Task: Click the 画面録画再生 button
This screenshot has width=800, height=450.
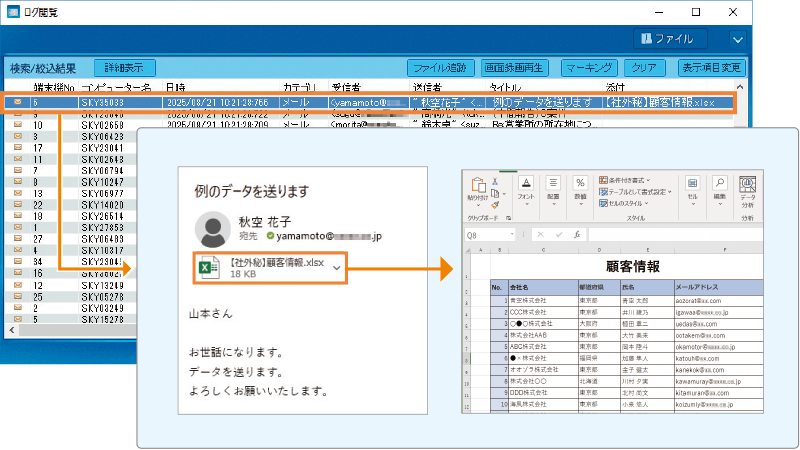Action: (x=514, y=68)
